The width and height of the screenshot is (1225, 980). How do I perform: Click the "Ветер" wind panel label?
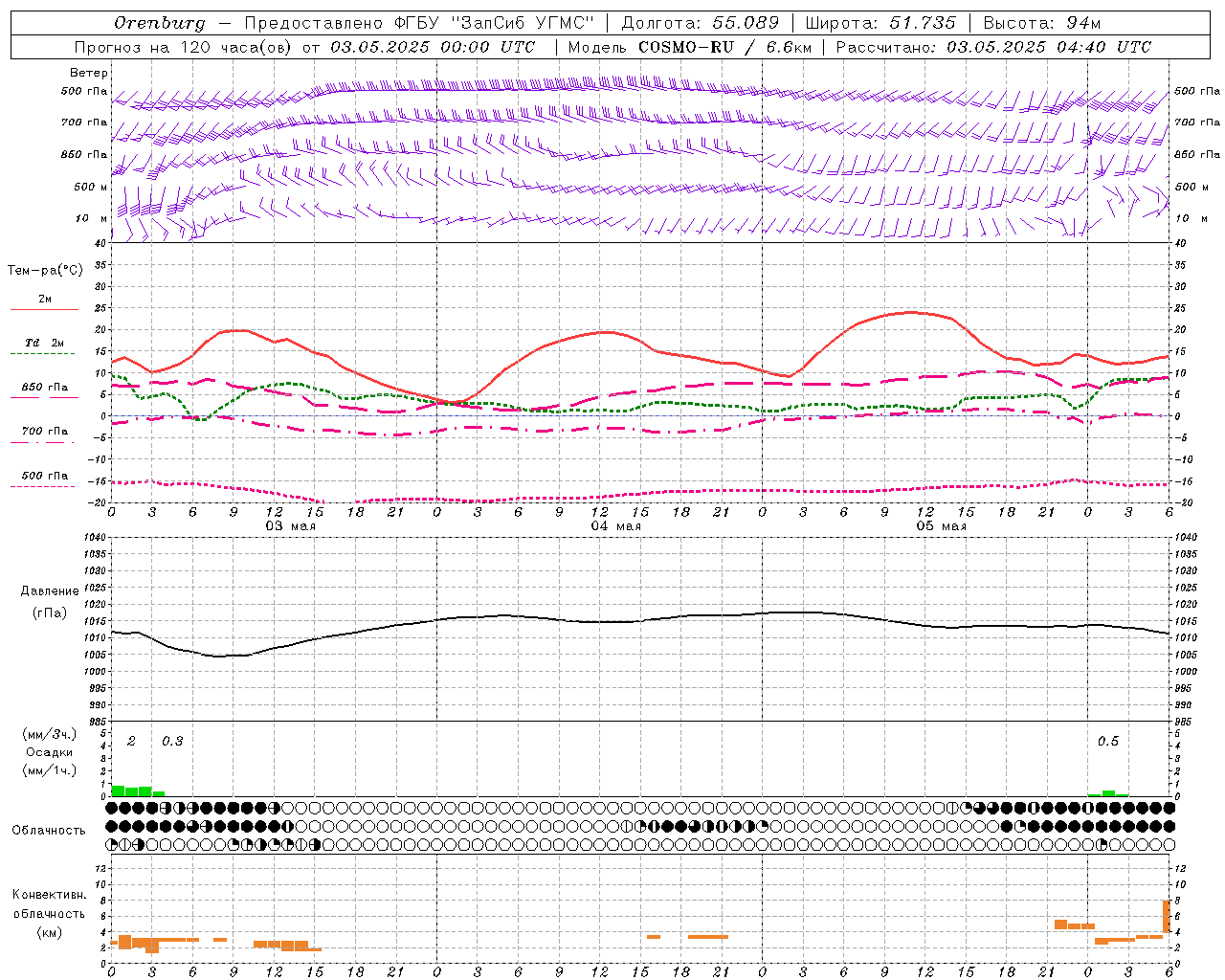click(89, 73)
